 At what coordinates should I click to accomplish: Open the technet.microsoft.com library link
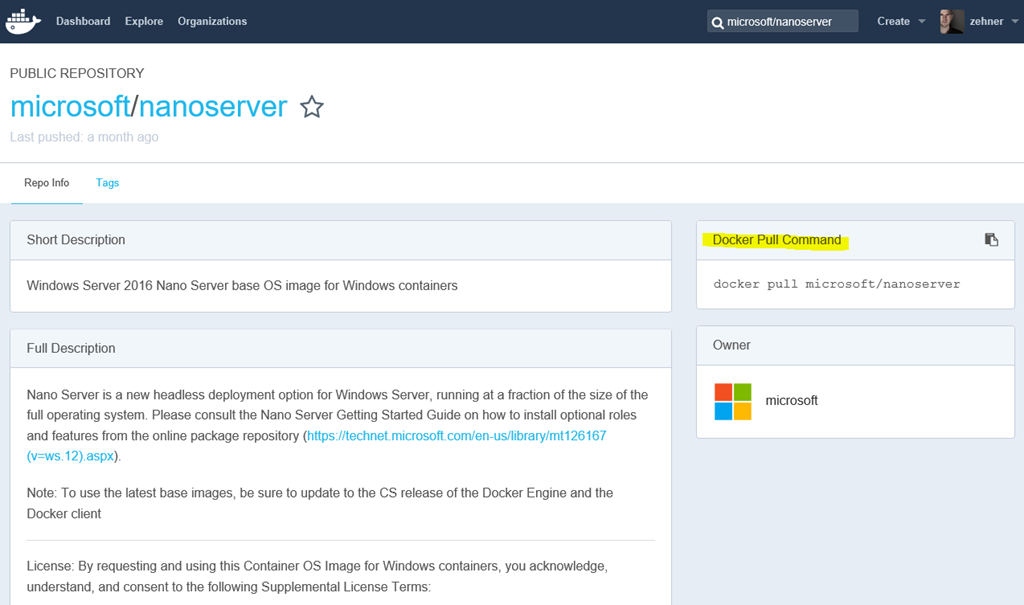[x=456, y=436]
